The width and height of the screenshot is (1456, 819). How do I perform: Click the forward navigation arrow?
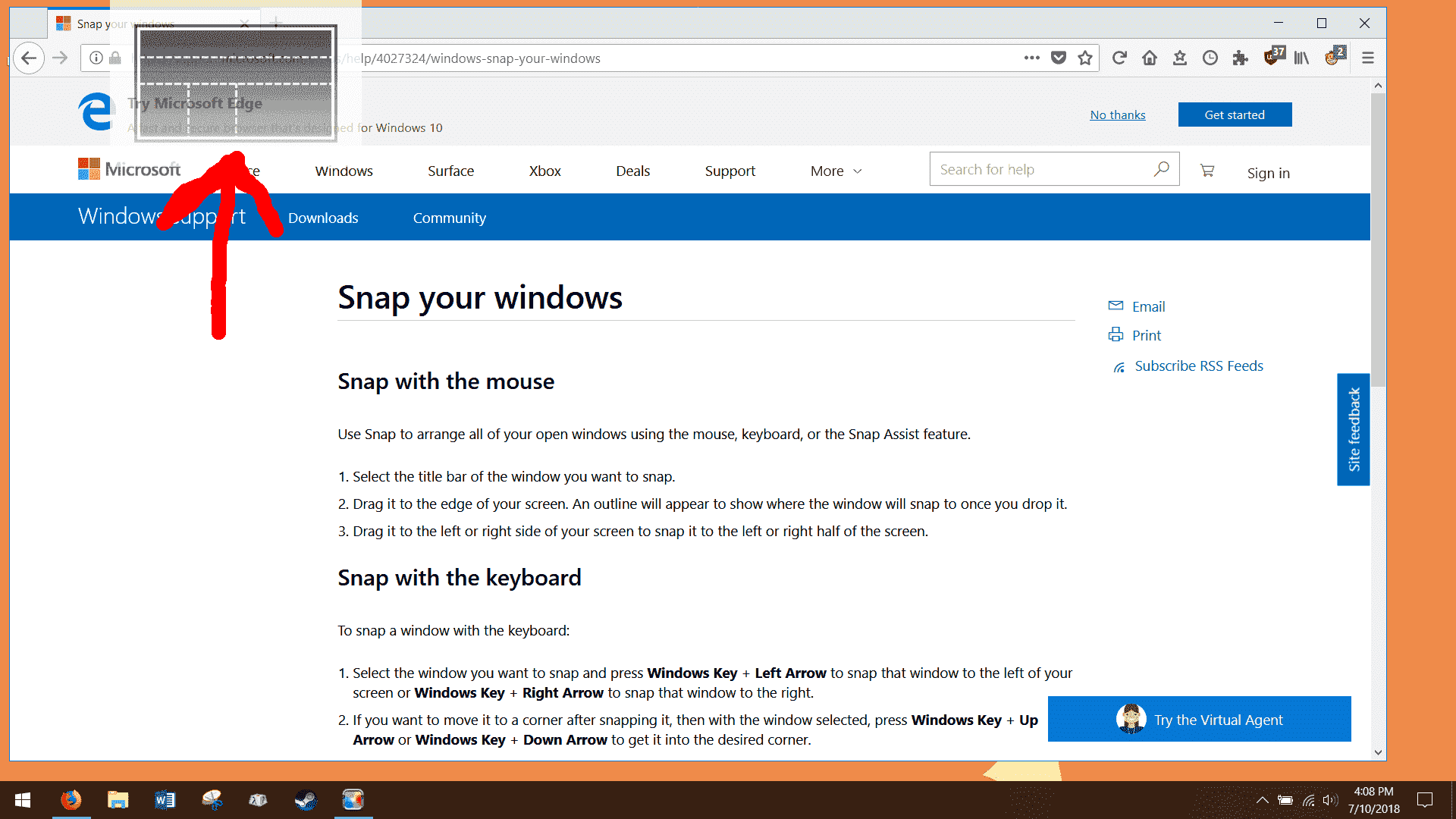tap(60, 58)
